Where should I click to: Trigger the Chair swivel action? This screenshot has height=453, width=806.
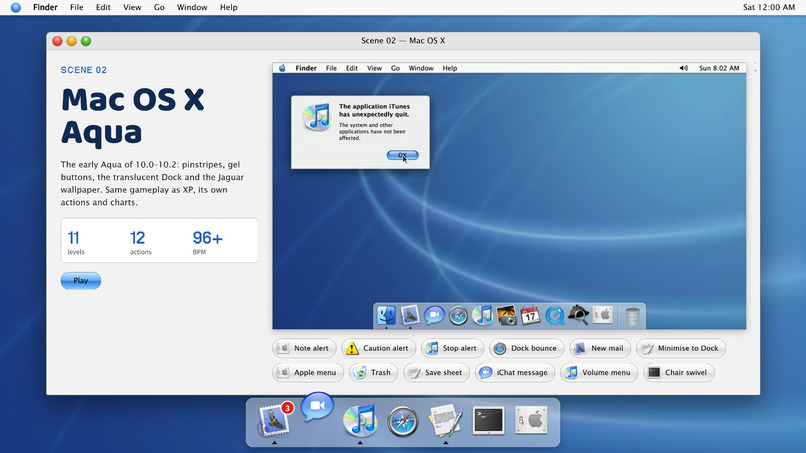[679, 372]
